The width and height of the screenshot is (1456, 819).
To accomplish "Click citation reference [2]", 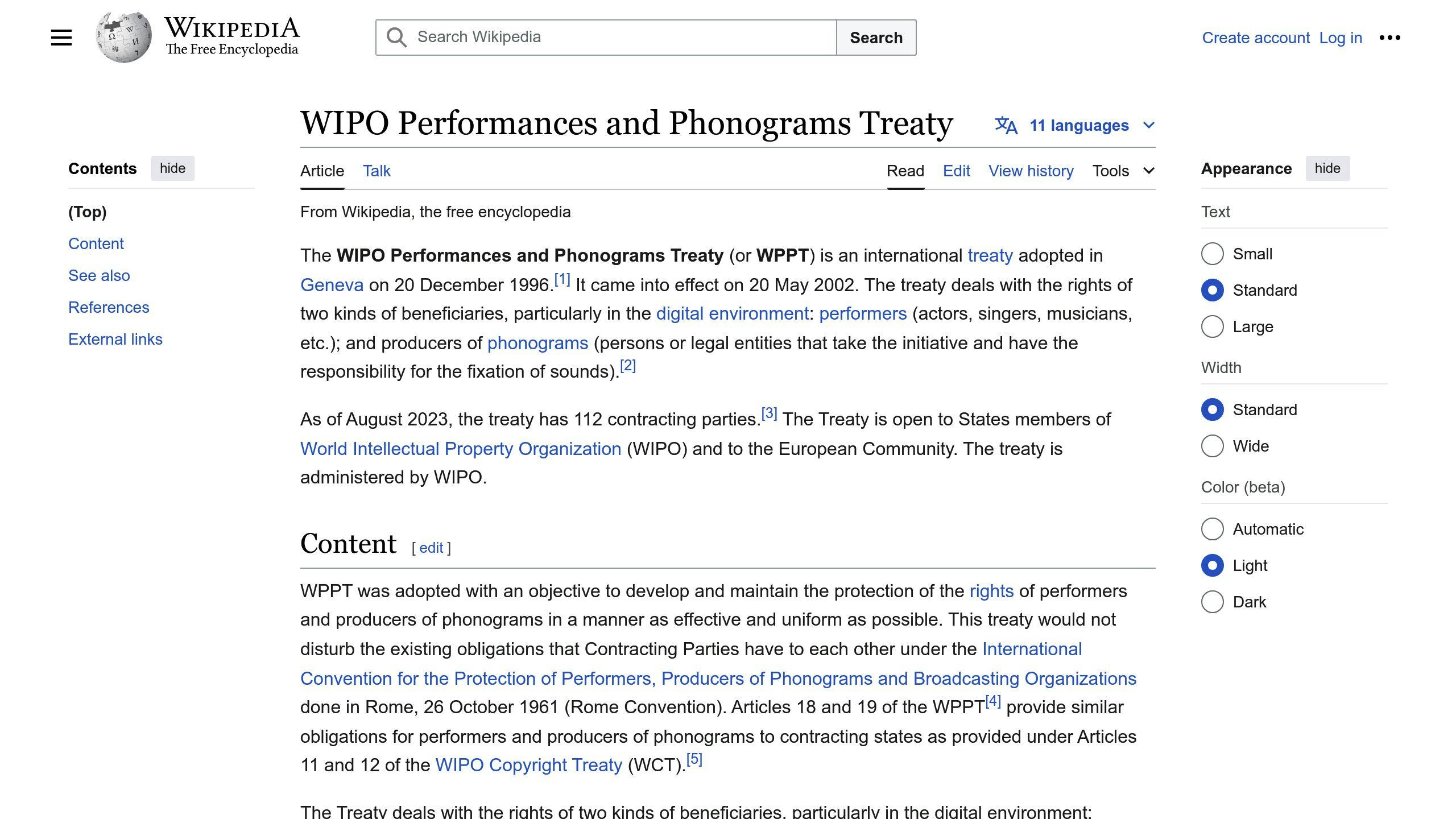I will pos(628,366).
